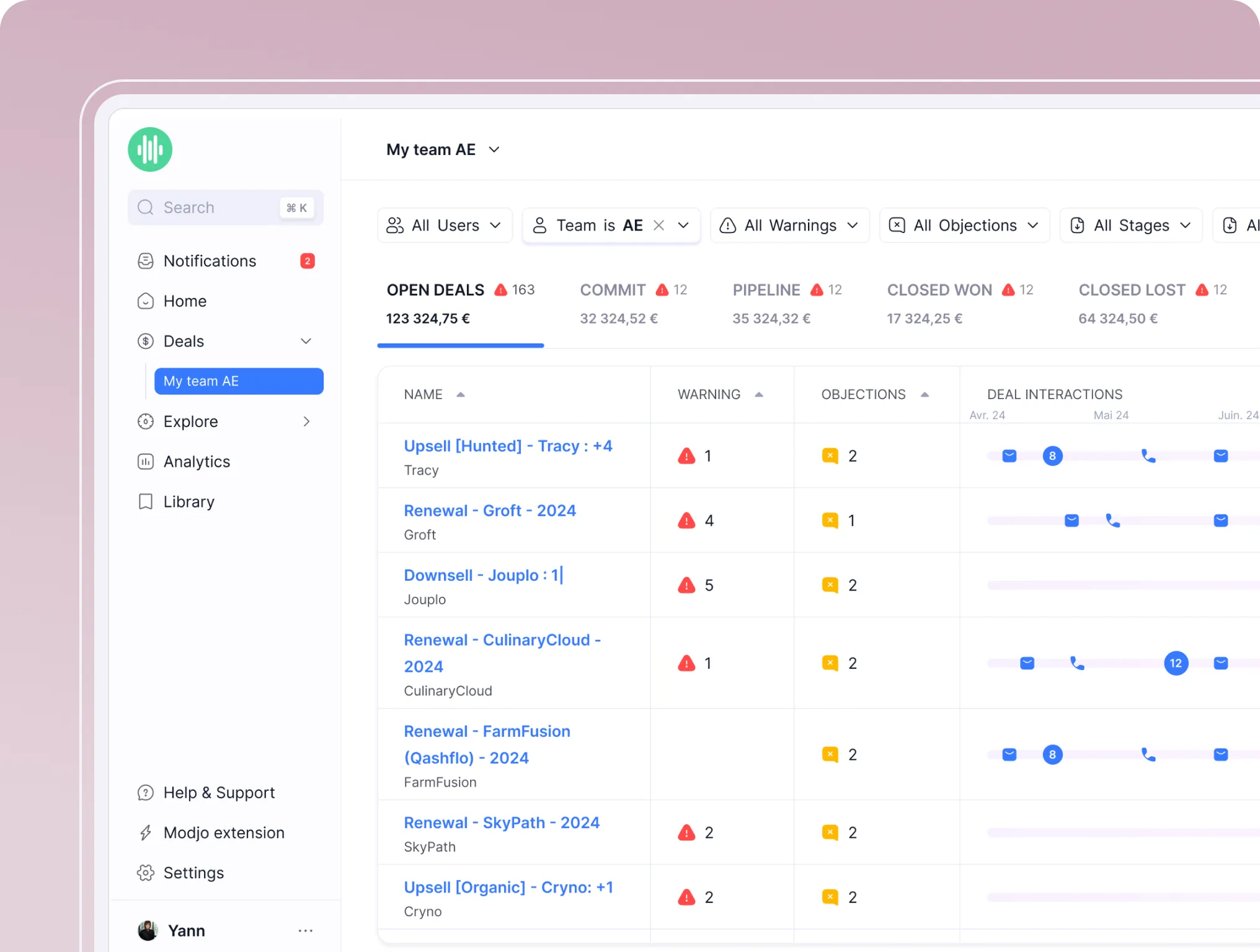Viewport: 1260px width, 952px height.
Task: Remove the Team is AE filter
Action: coord(659,226)
